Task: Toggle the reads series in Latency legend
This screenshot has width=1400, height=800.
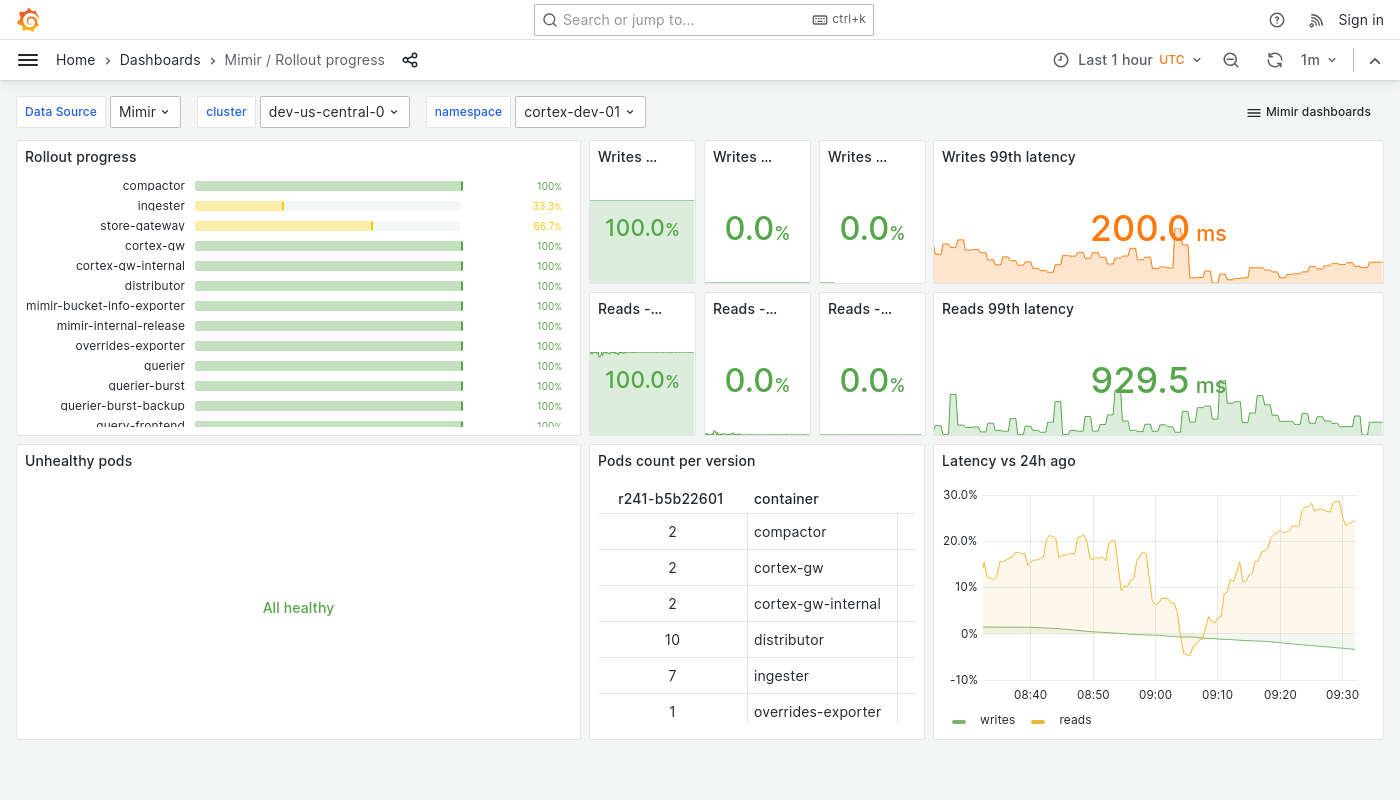Action: (1074, 719)
